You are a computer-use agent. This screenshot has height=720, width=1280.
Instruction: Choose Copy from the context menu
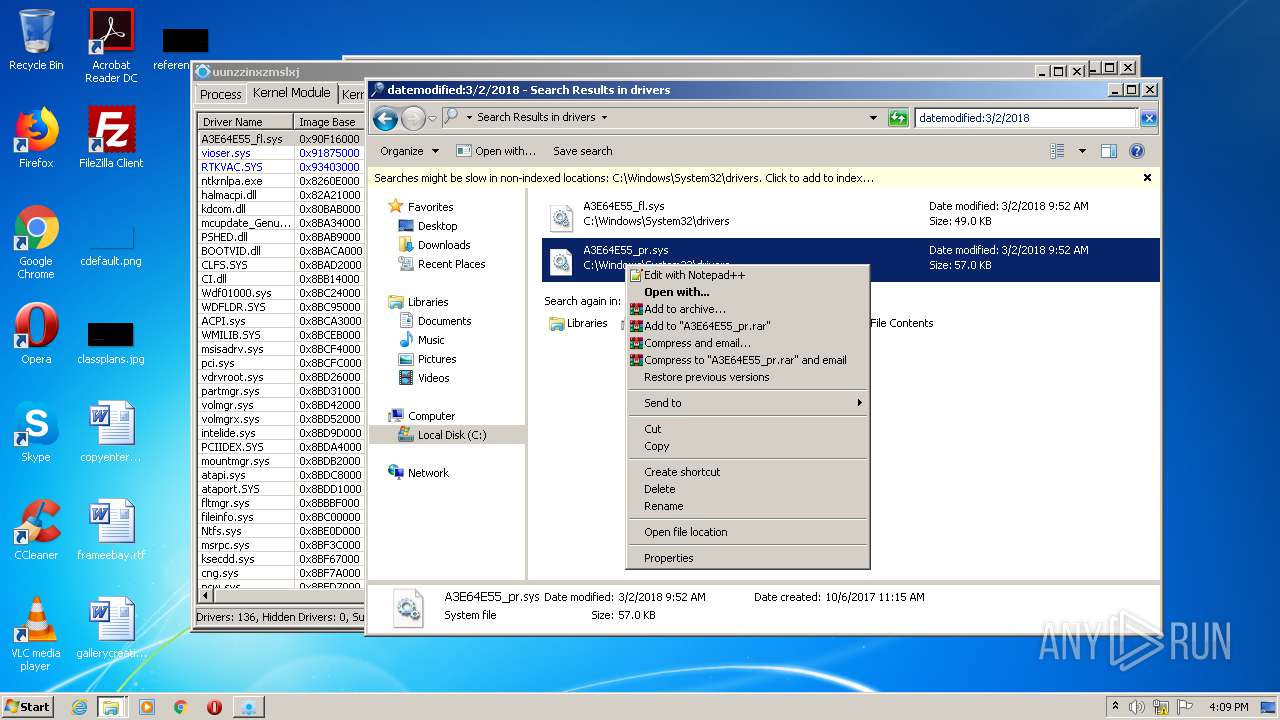[747, 446]
